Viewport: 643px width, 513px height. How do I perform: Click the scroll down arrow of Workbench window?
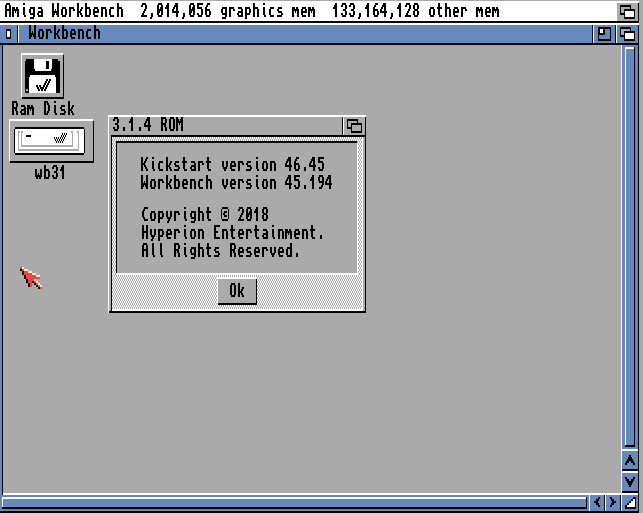(630, 481)
